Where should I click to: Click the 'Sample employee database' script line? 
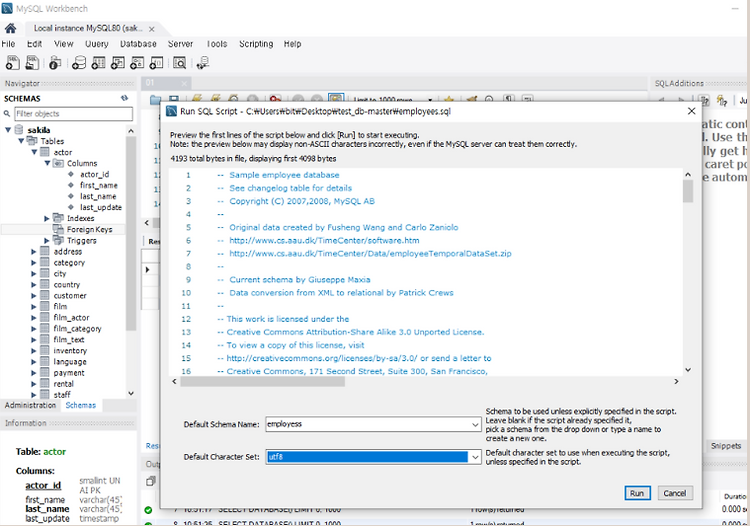point(284,175)
